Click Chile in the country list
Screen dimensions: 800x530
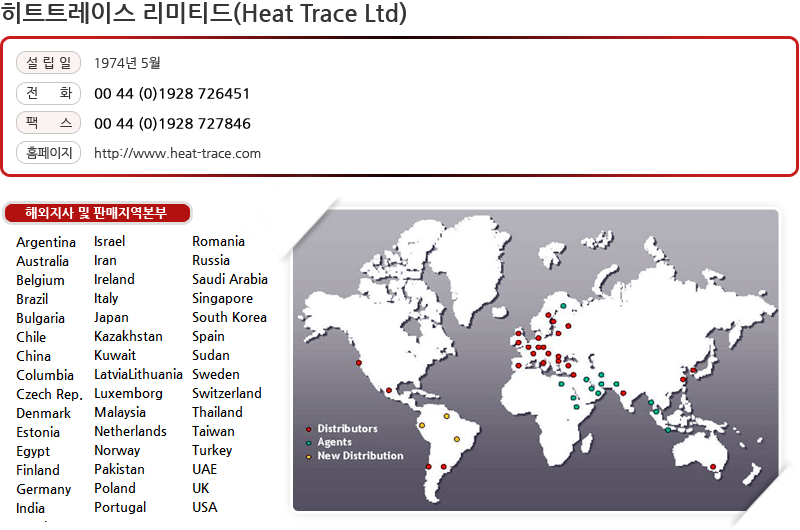coord(31,337)
